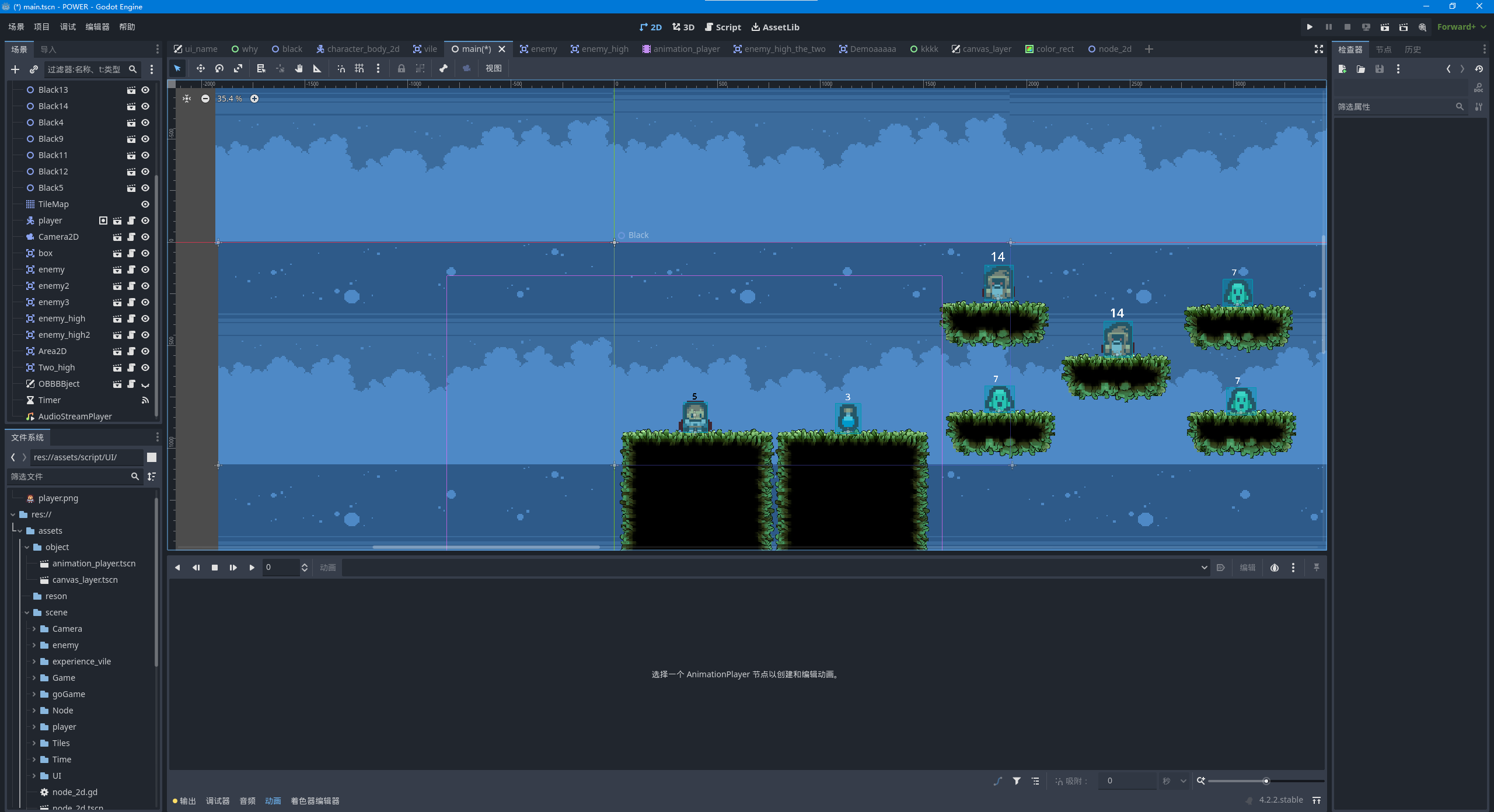This screenshot has width=1494, height=812.
Task: Select the Scale Mode tool
Action: tap(238, 68)
